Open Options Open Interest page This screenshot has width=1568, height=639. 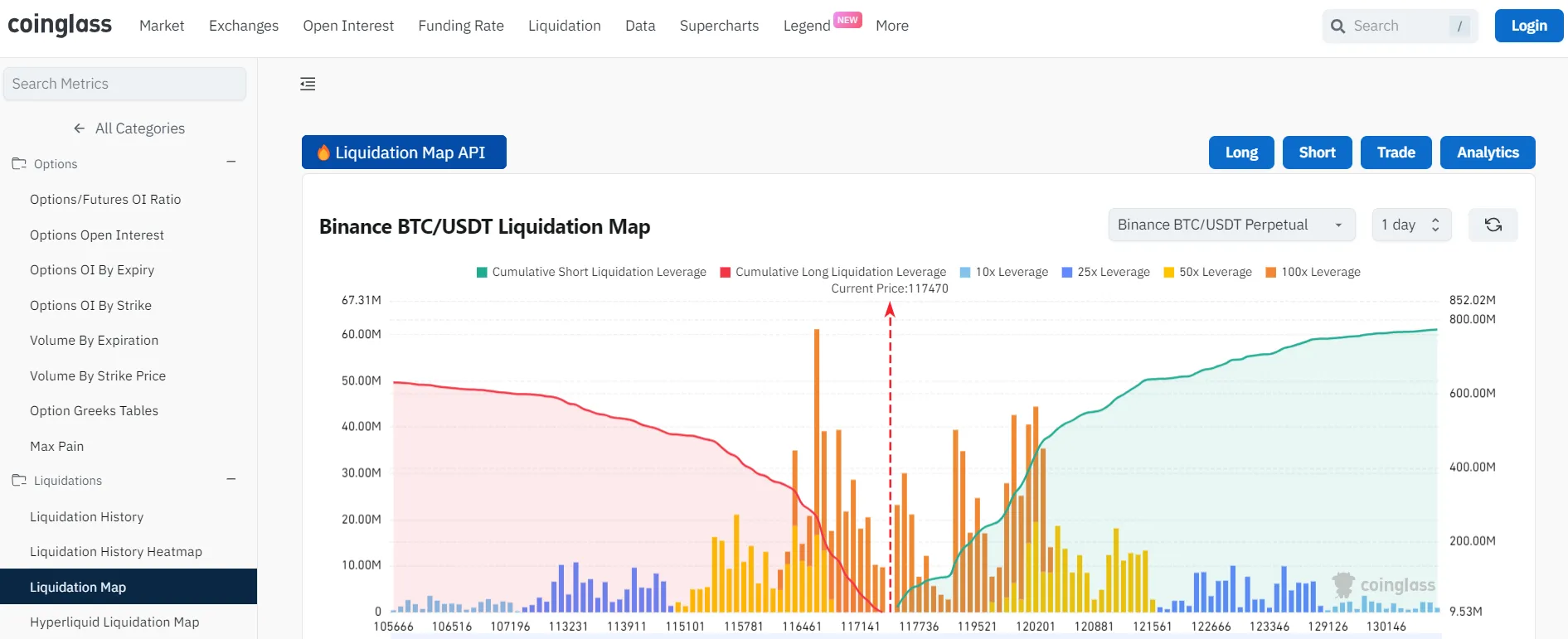click(97, 235)
